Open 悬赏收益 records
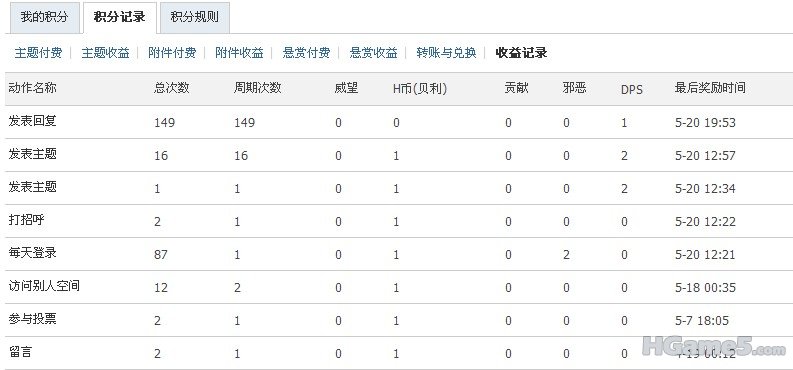Viewport: 793px width, 370px height. tap(373, 53)
